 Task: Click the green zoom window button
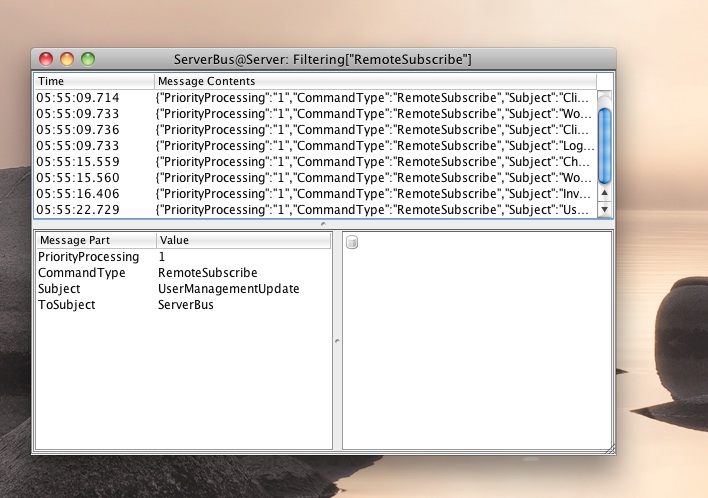click(88, 60)
